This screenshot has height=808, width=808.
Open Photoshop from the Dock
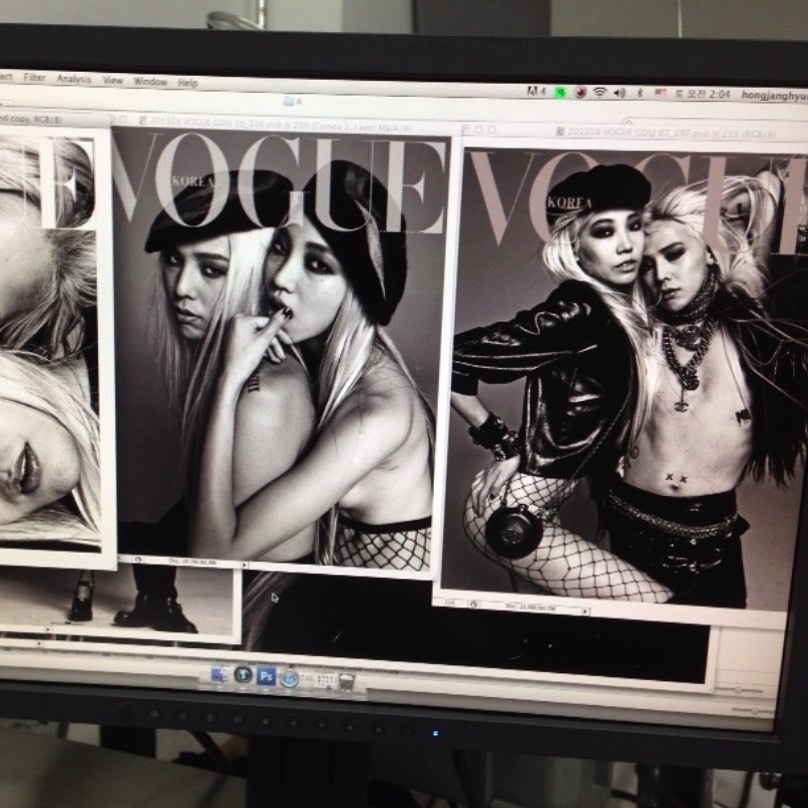pos(266,676)
